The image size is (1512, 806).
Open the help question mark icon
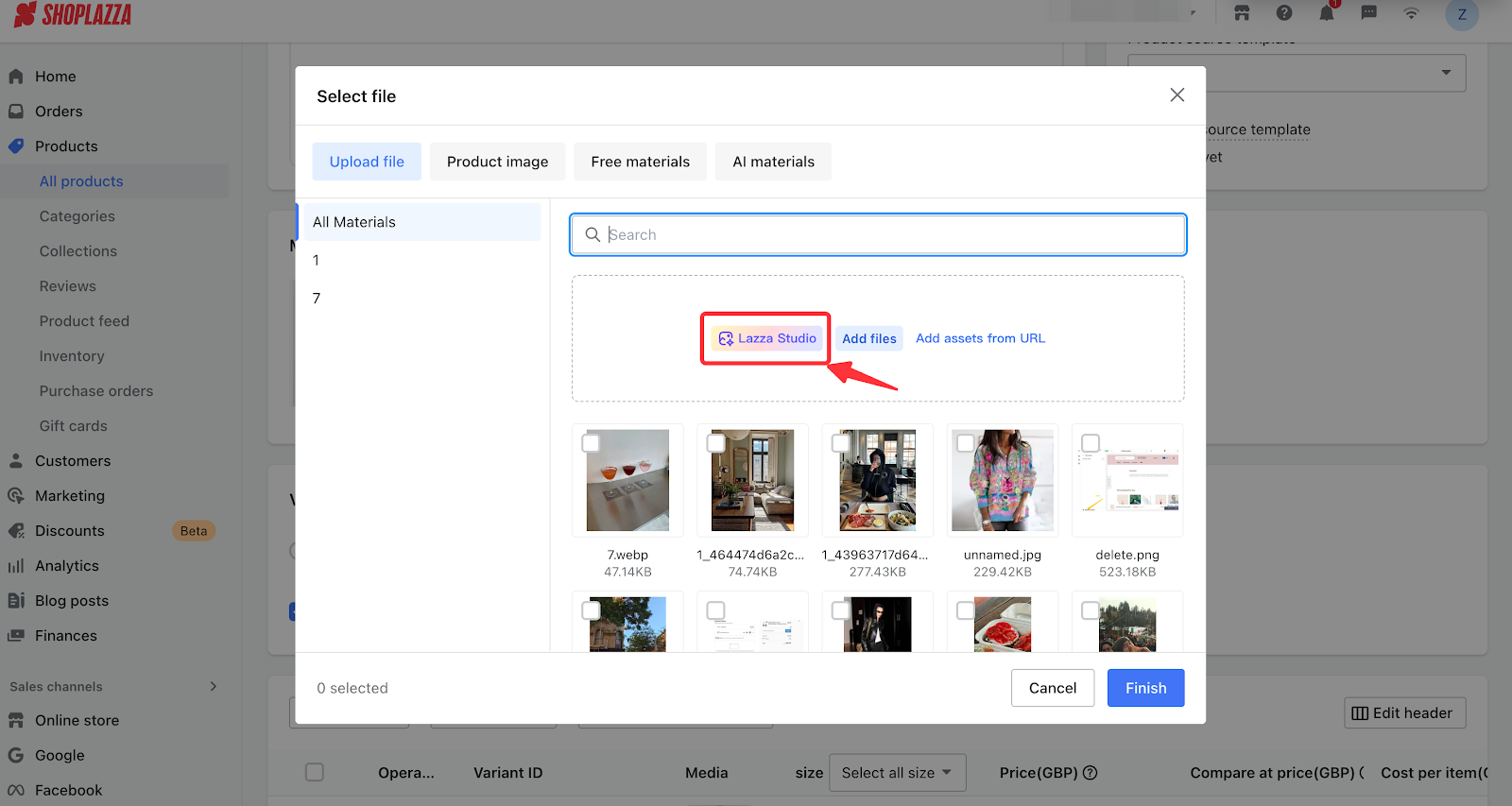click(1283, 13)
